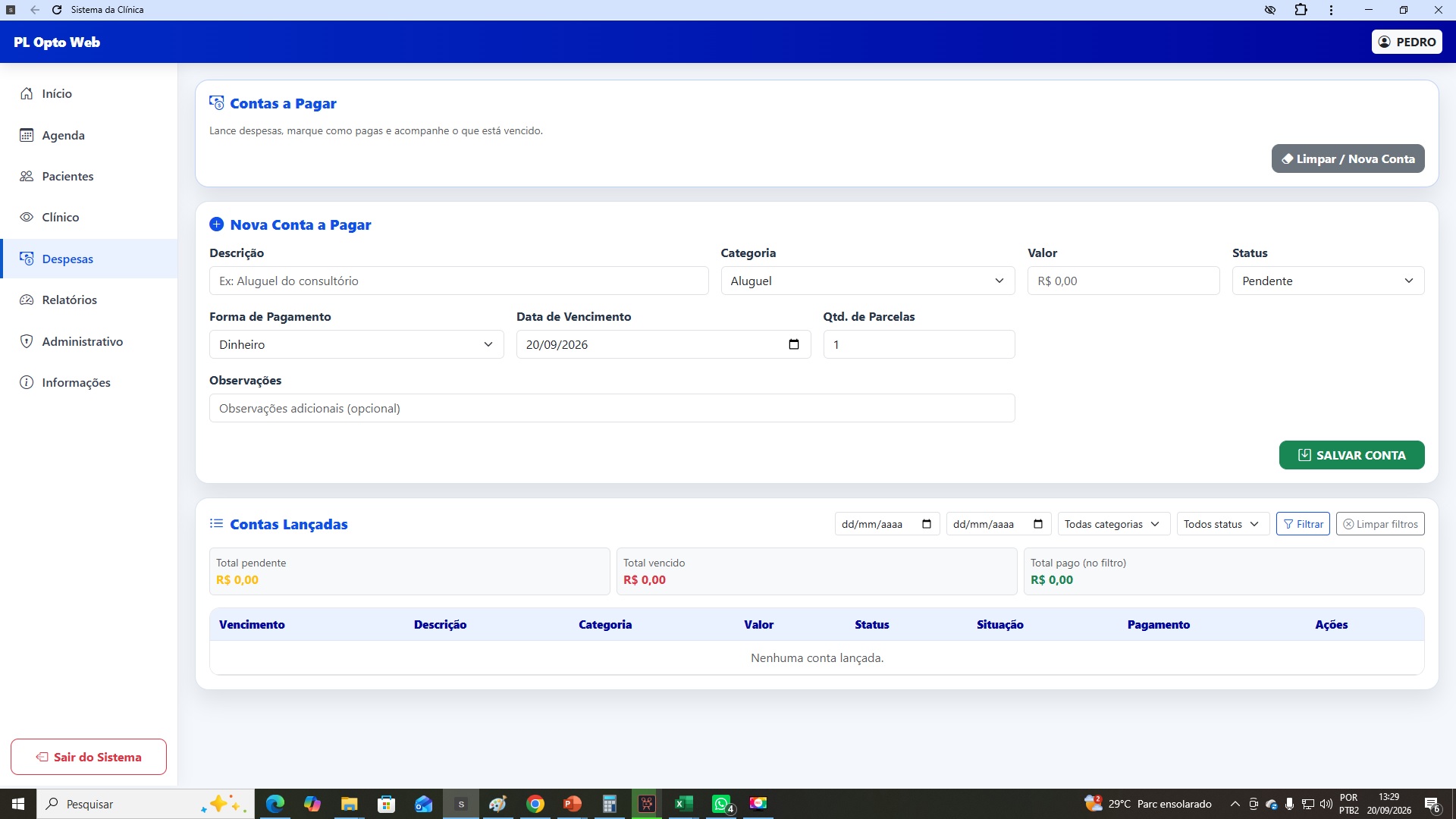Image resolution: width=1456 pixels, height=819 pixels.
Task: Open the Pacientes section
Action: point(89,176)
